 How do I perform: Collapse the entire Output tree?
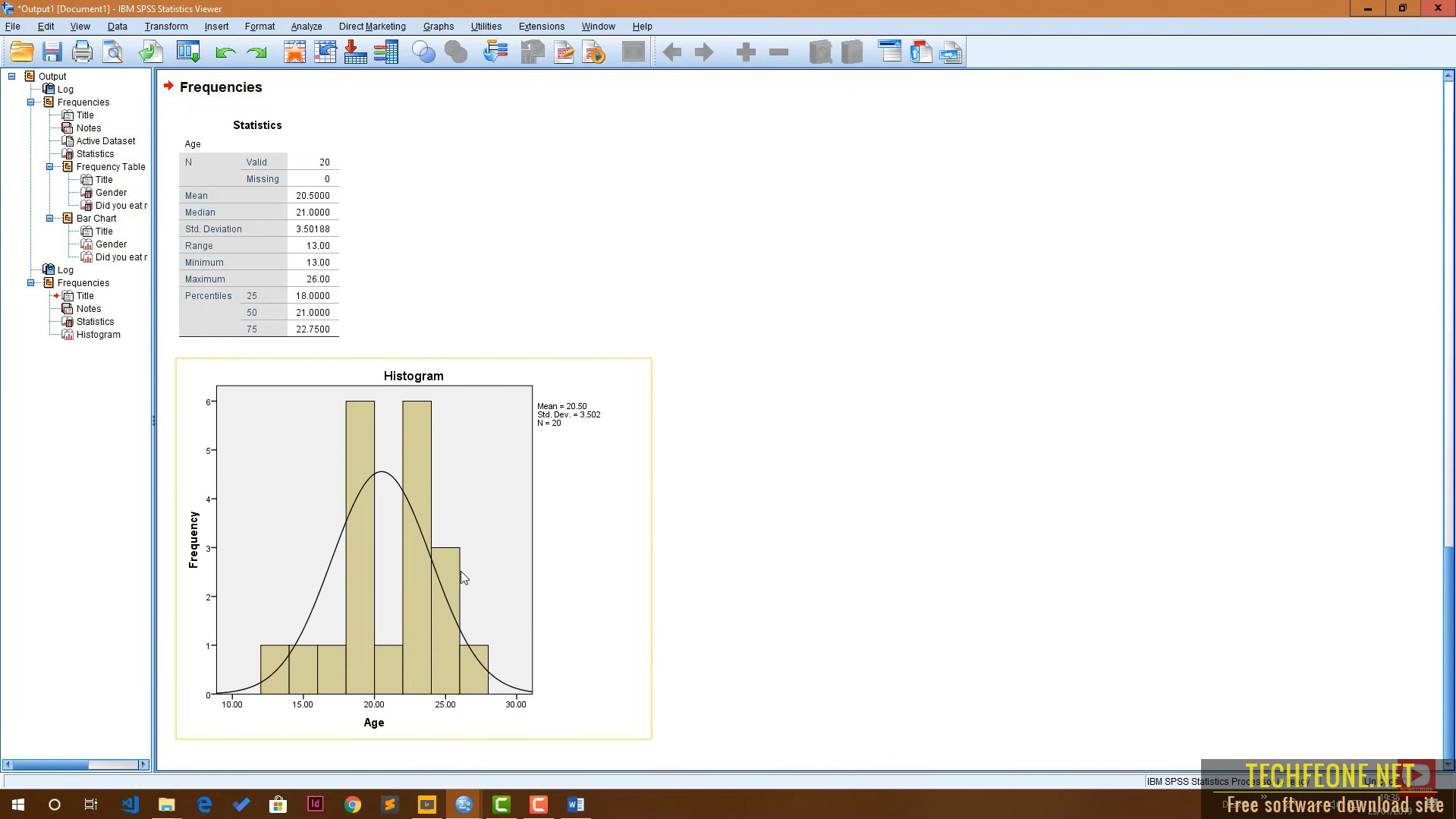click(x=11, y=76)
